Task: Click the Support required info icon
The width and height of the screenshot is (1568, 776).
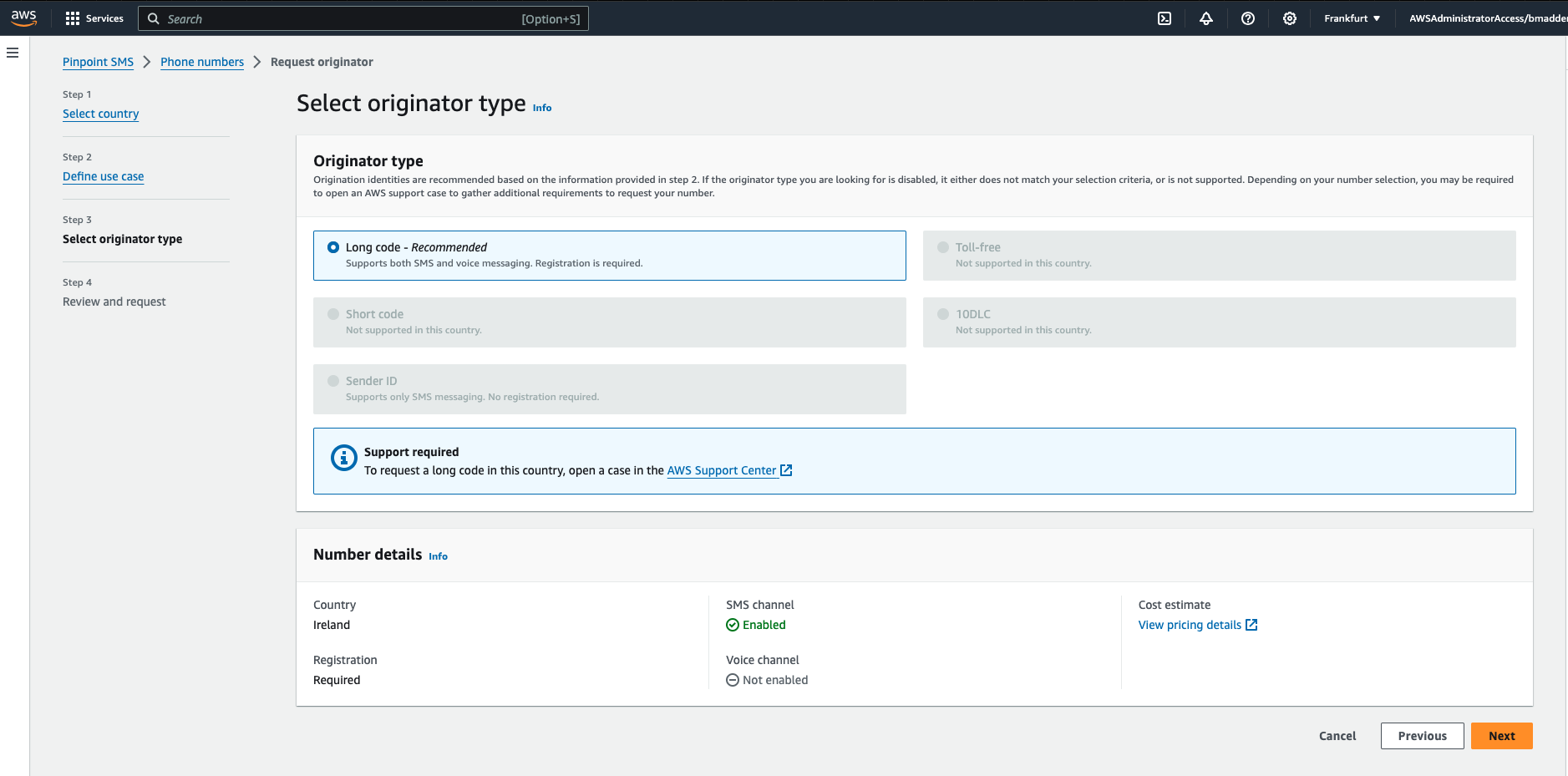Action: pyautogui.click(x=344, y=458)
